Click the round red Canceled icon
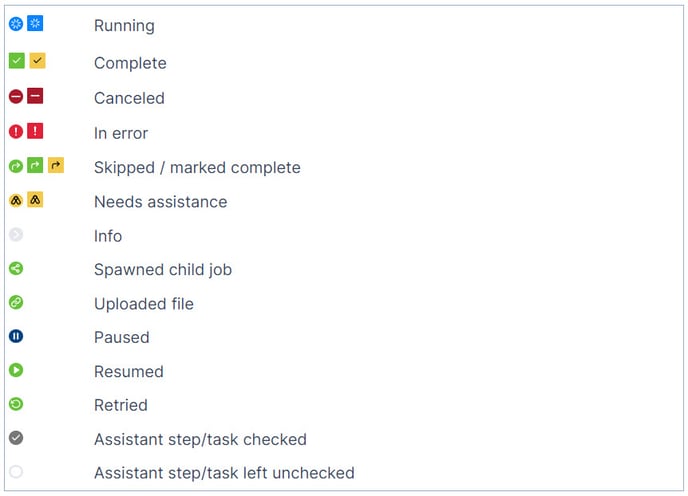This screenshot has height=496, width=688. click(x=16, y=96)
